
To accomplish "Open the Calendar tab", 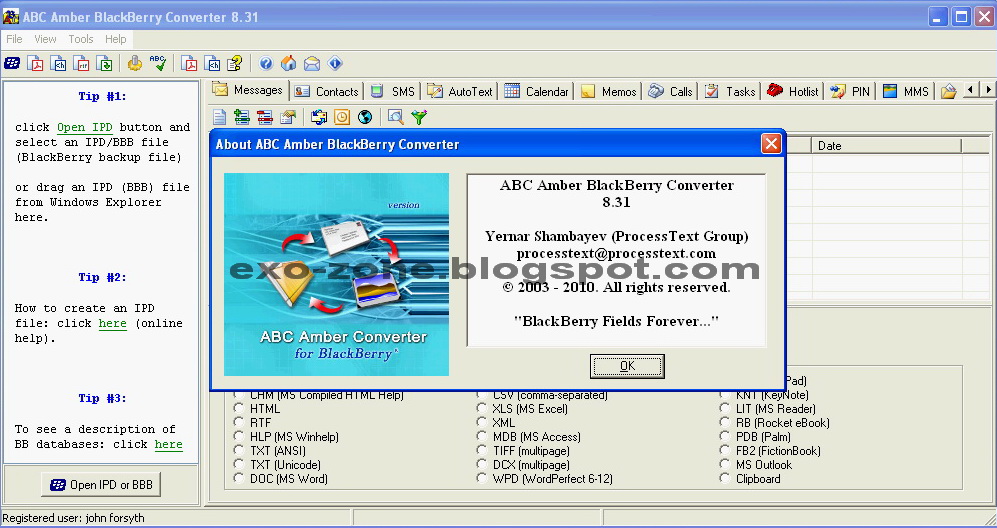I will click(x=537, y=92).
